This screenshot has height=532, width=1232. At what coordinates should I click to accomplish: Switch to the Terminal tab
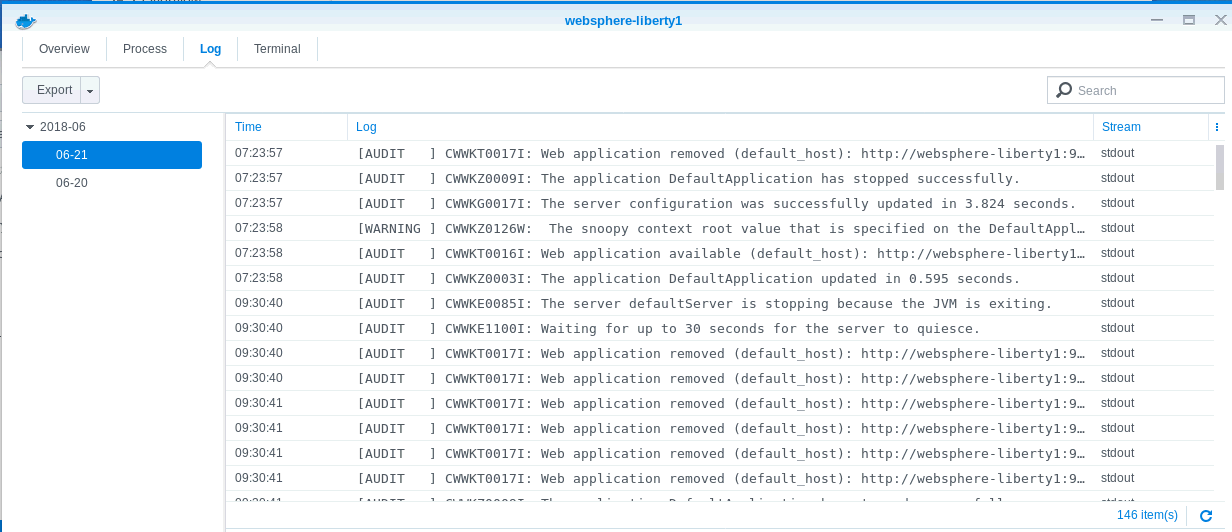(277, 49)
